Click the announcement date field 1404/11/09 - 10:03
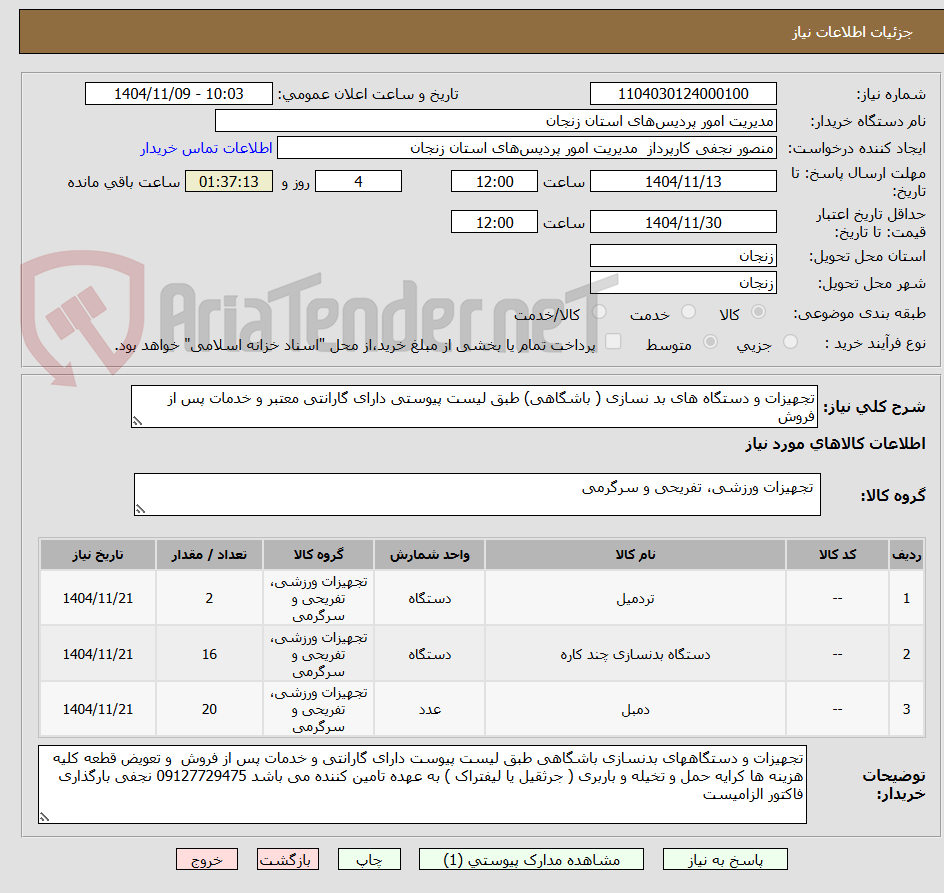 tap(179, 94)
